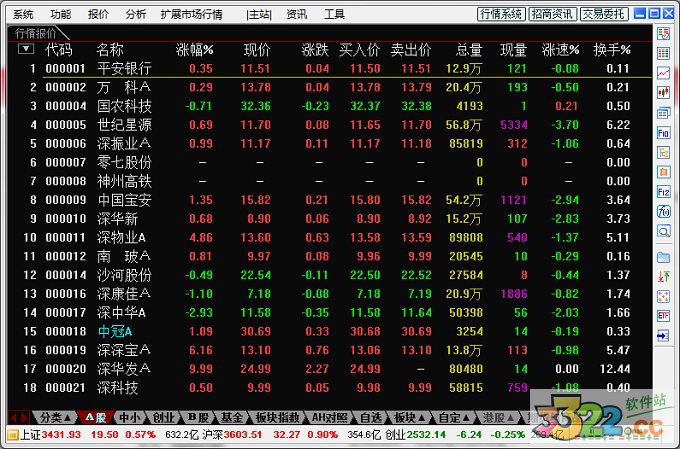This screenshot has height=449, width=680.
Task: Expand the 港股▲ Hong Kong stocks tab
Action: (x=498, y=418)
